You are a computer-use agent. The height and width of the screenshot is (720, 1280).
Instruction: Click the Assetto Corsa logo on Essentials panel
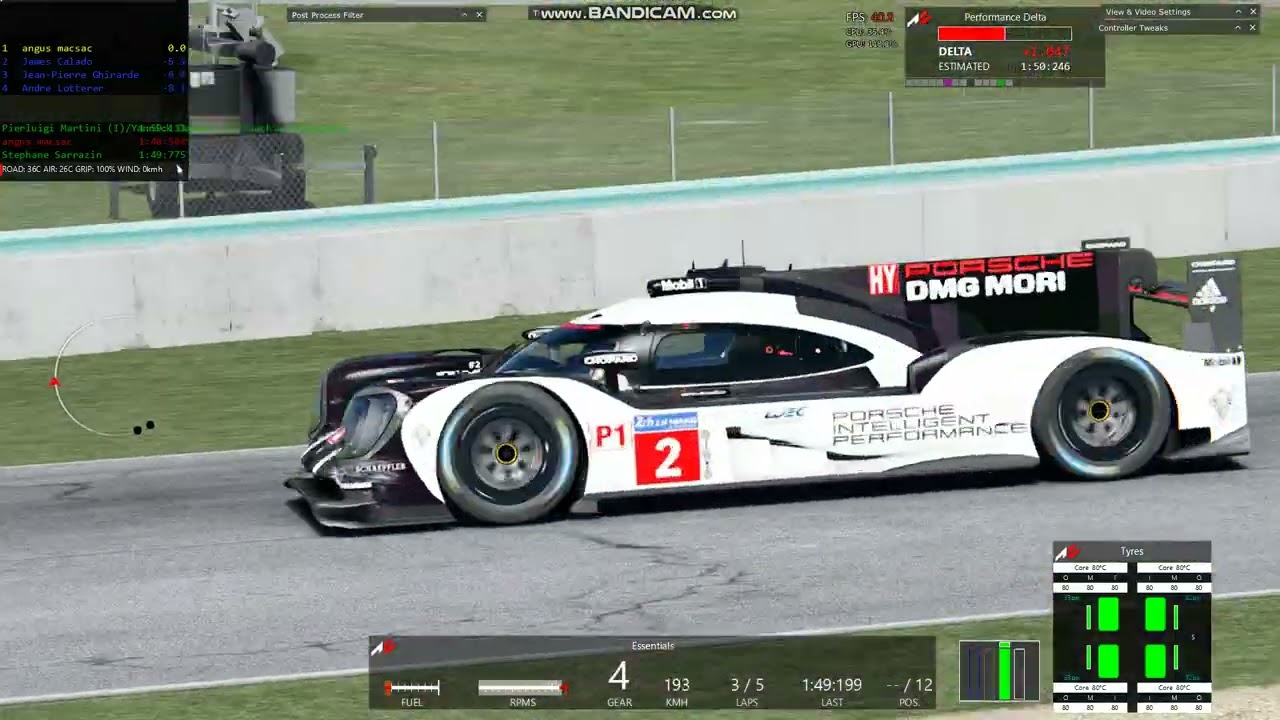384,647
